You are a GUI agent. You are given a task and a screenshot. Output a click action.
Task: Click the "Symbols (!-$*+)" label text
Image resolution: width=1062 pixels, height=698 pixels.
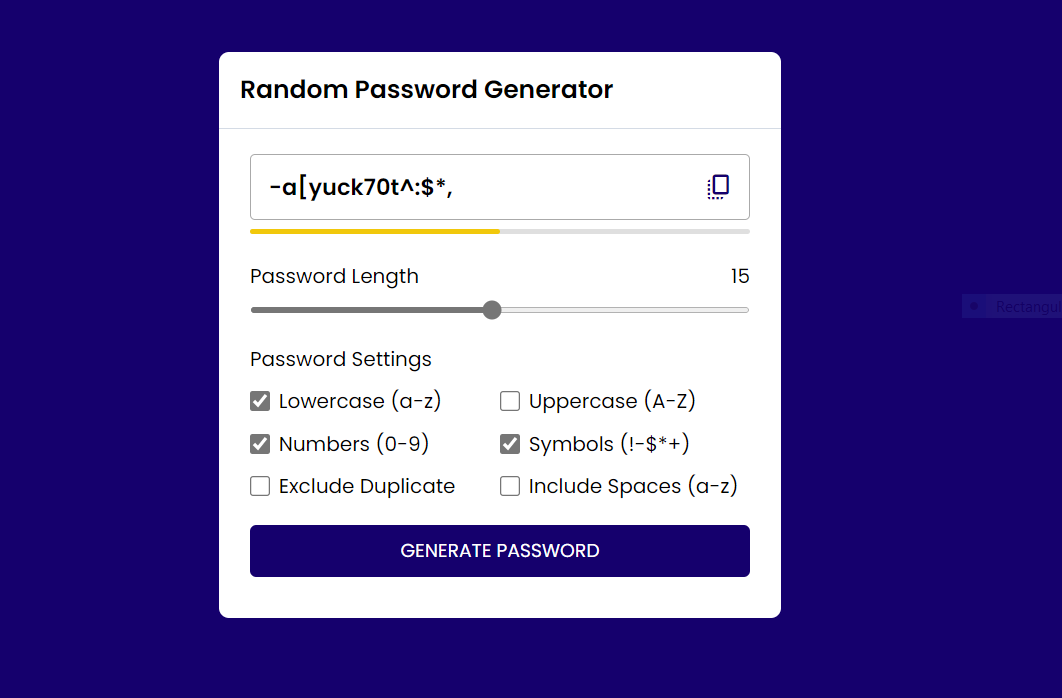point(609,443)
